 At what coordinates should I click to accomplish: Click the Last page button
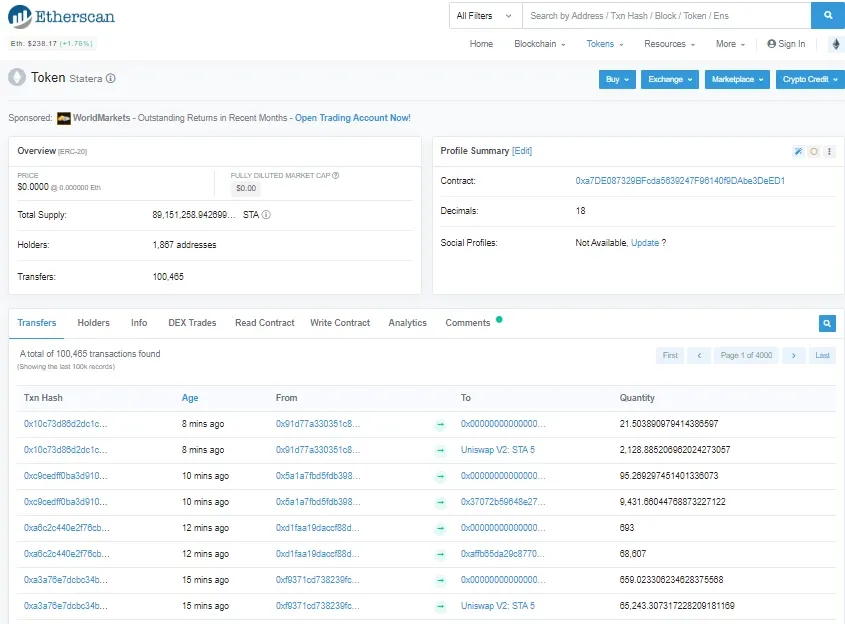click(822, 356)
